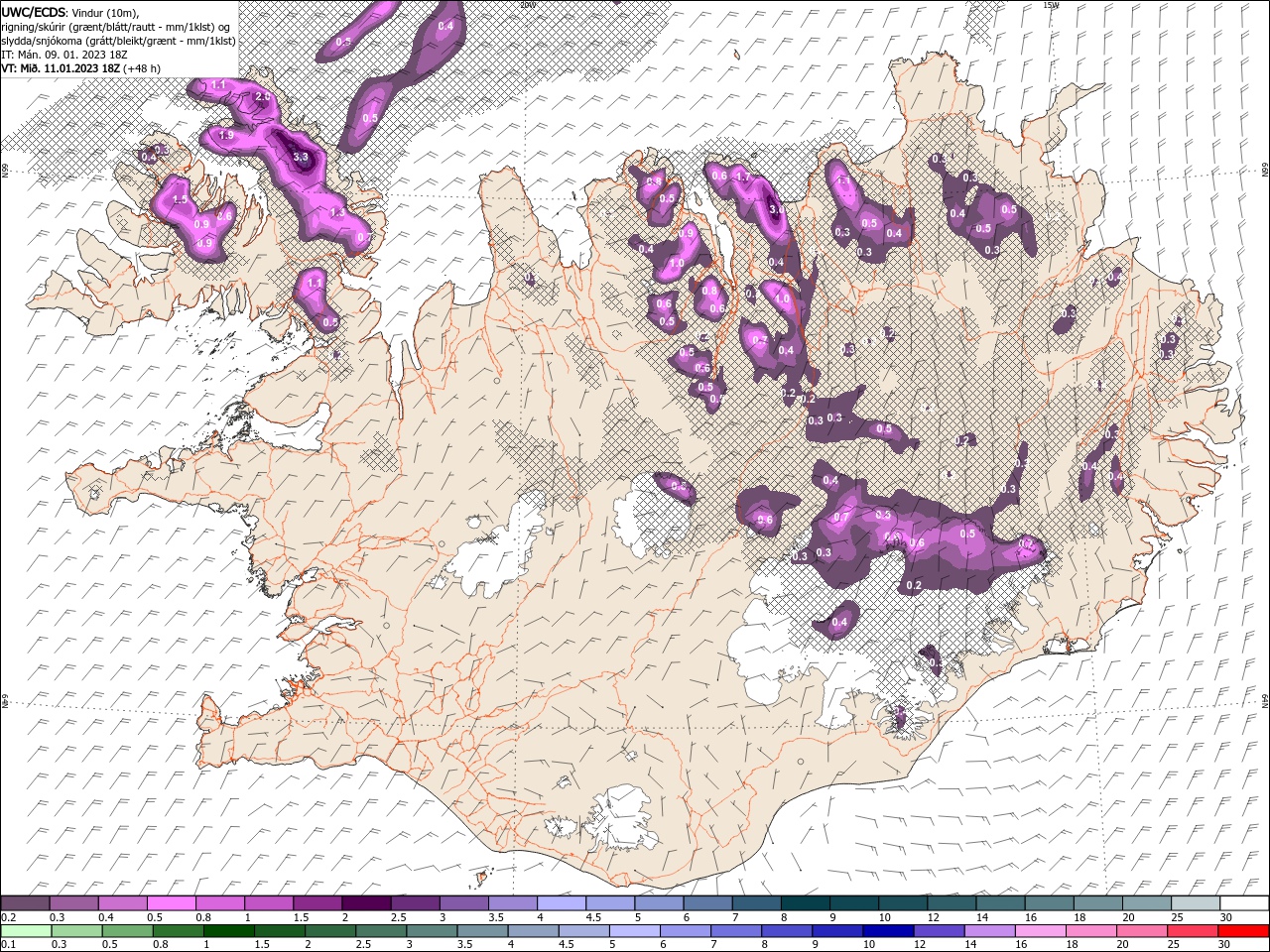Click the 1–1.5 snow legend swatch in top row

pos(269,903)
